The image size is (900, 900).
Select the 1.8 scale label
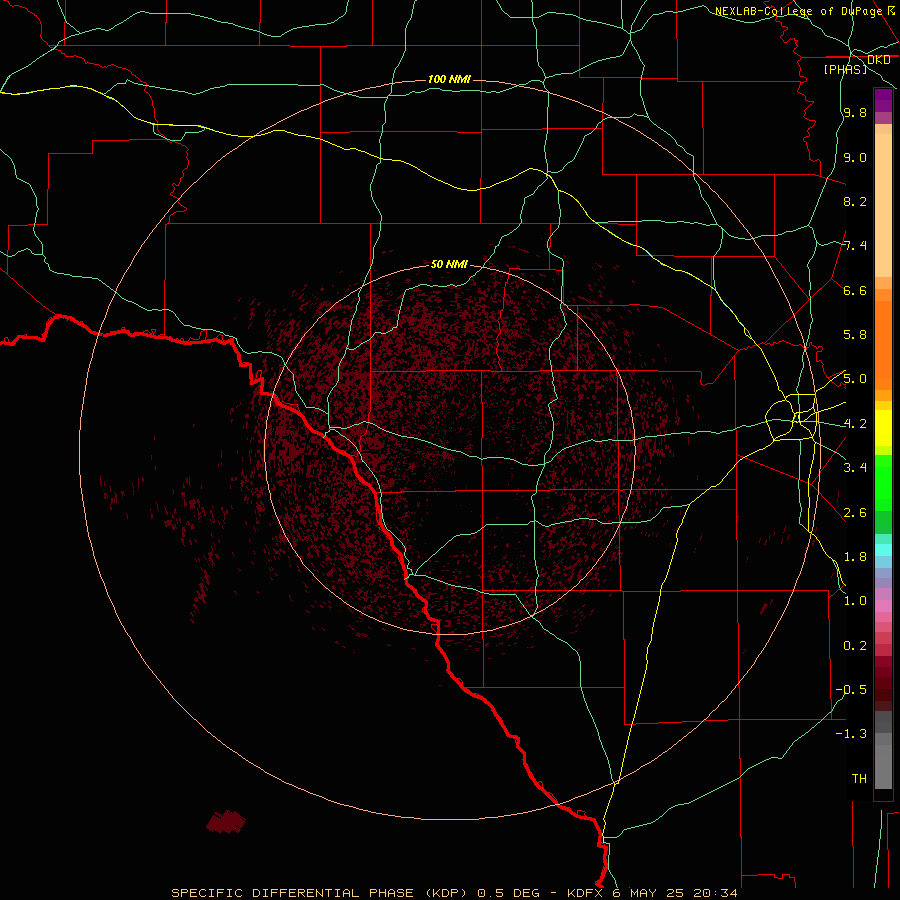[x=855, y=556]
